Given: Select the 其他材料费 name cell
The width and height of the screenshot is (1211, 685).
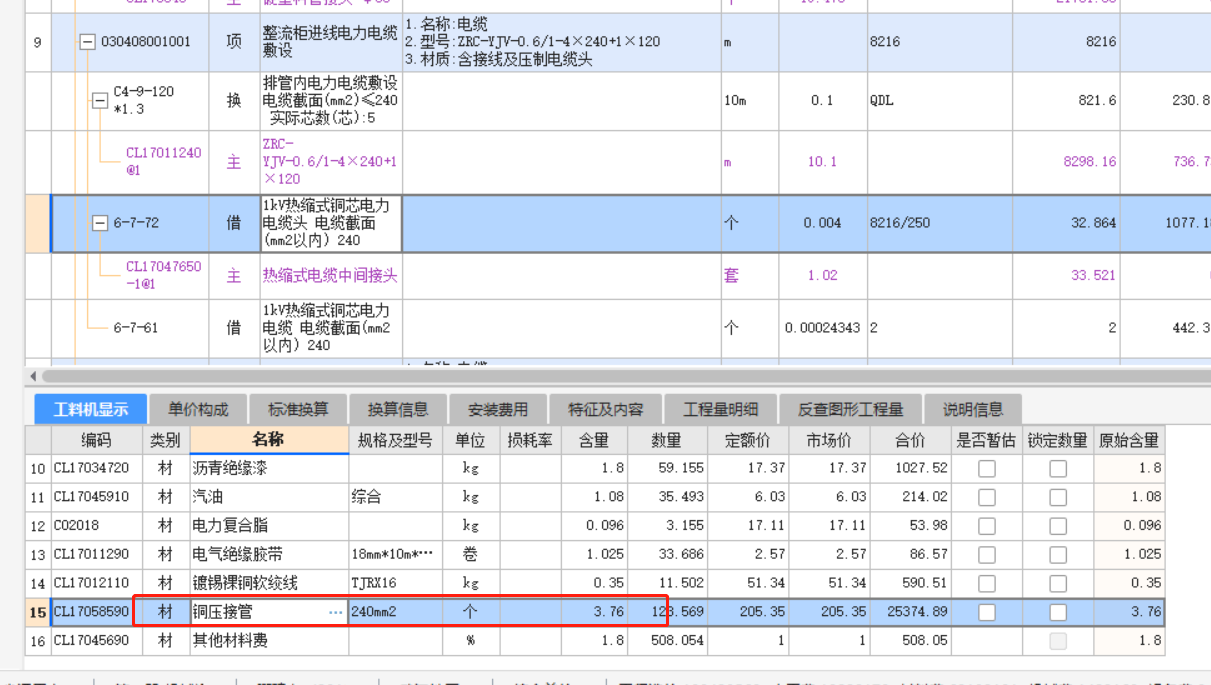Looking at the screenshot, I should click(268, 640).
